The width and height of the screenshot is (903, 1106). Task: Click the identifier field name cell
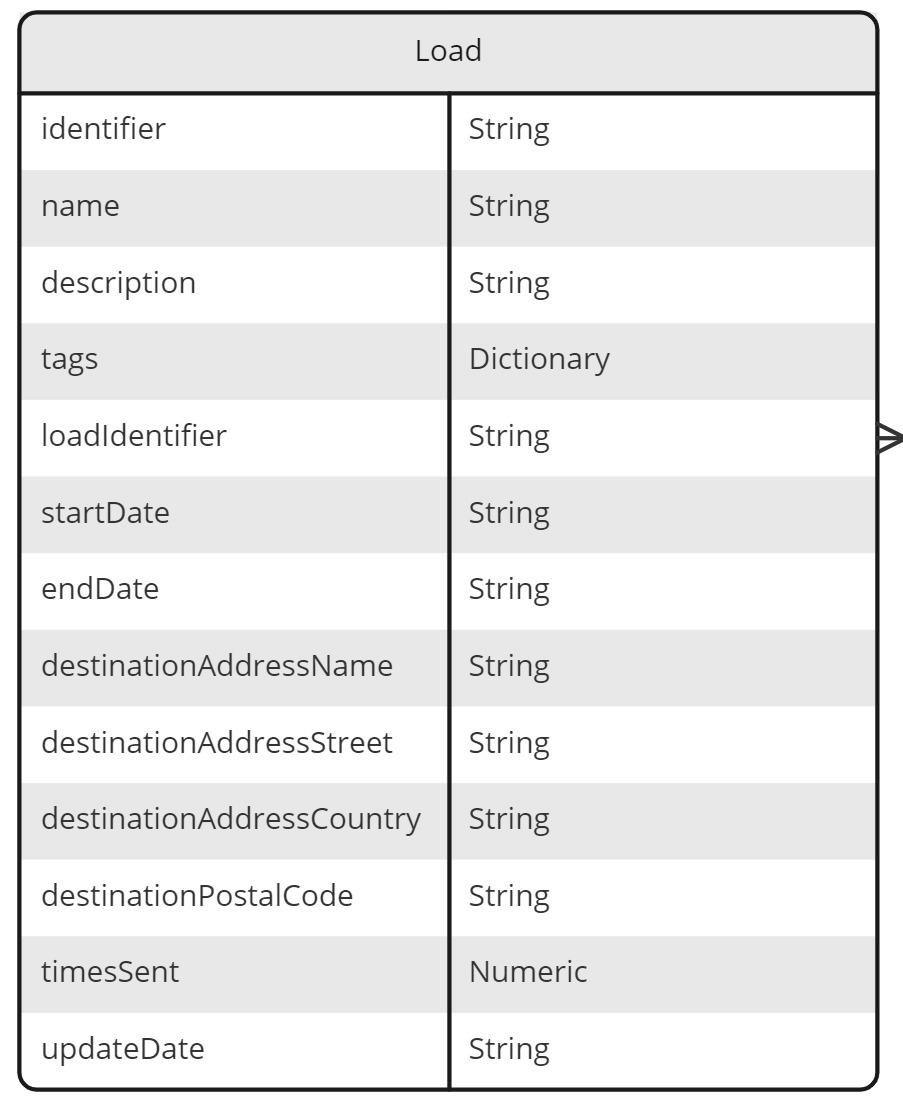pos(234,131)
